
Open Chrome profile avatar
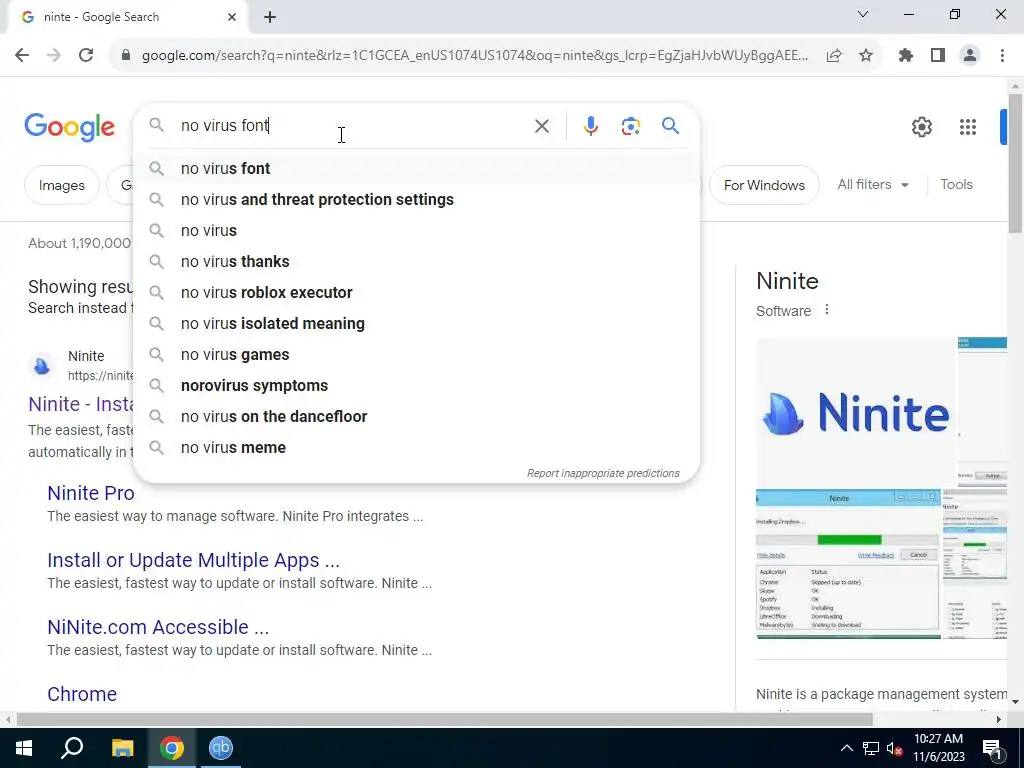tap(970, 56)
